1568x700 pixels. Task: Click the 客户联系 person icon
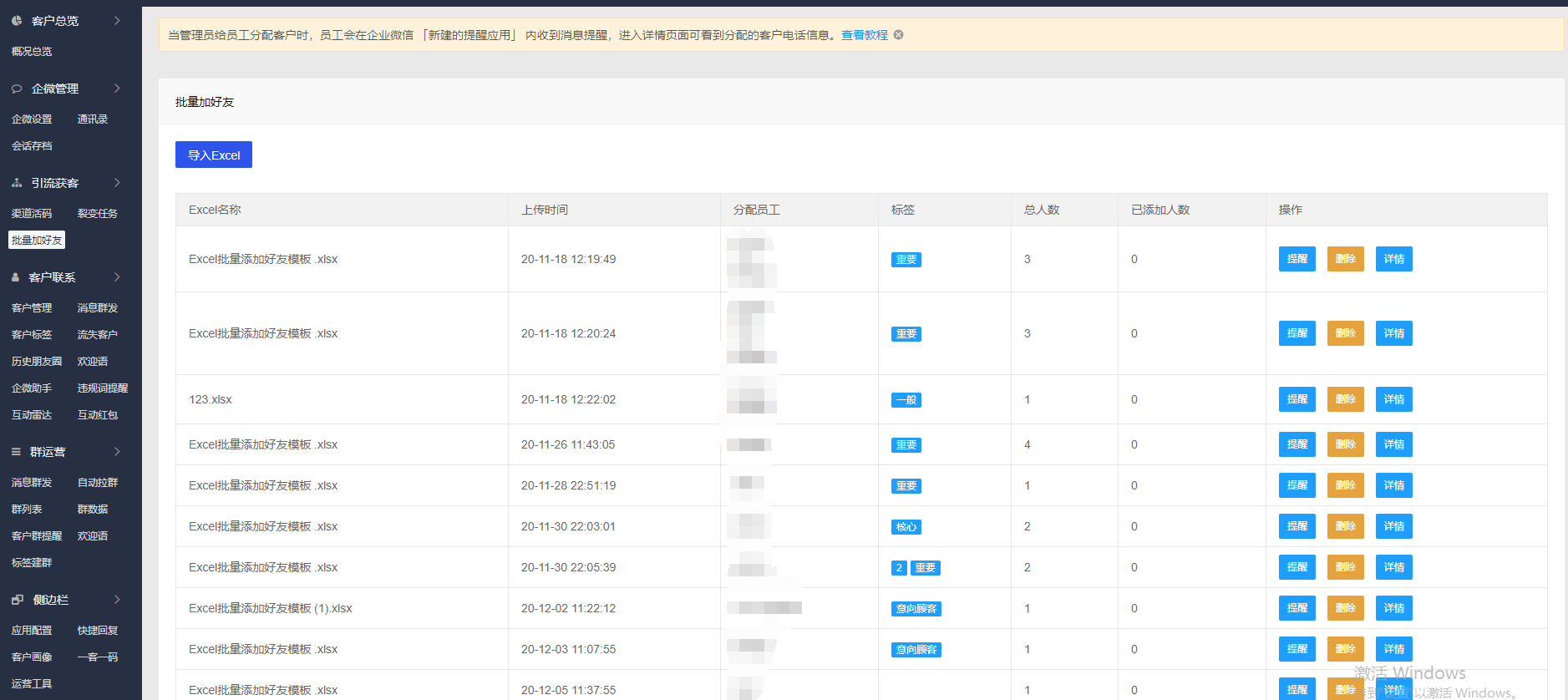[x=15, y=277]
